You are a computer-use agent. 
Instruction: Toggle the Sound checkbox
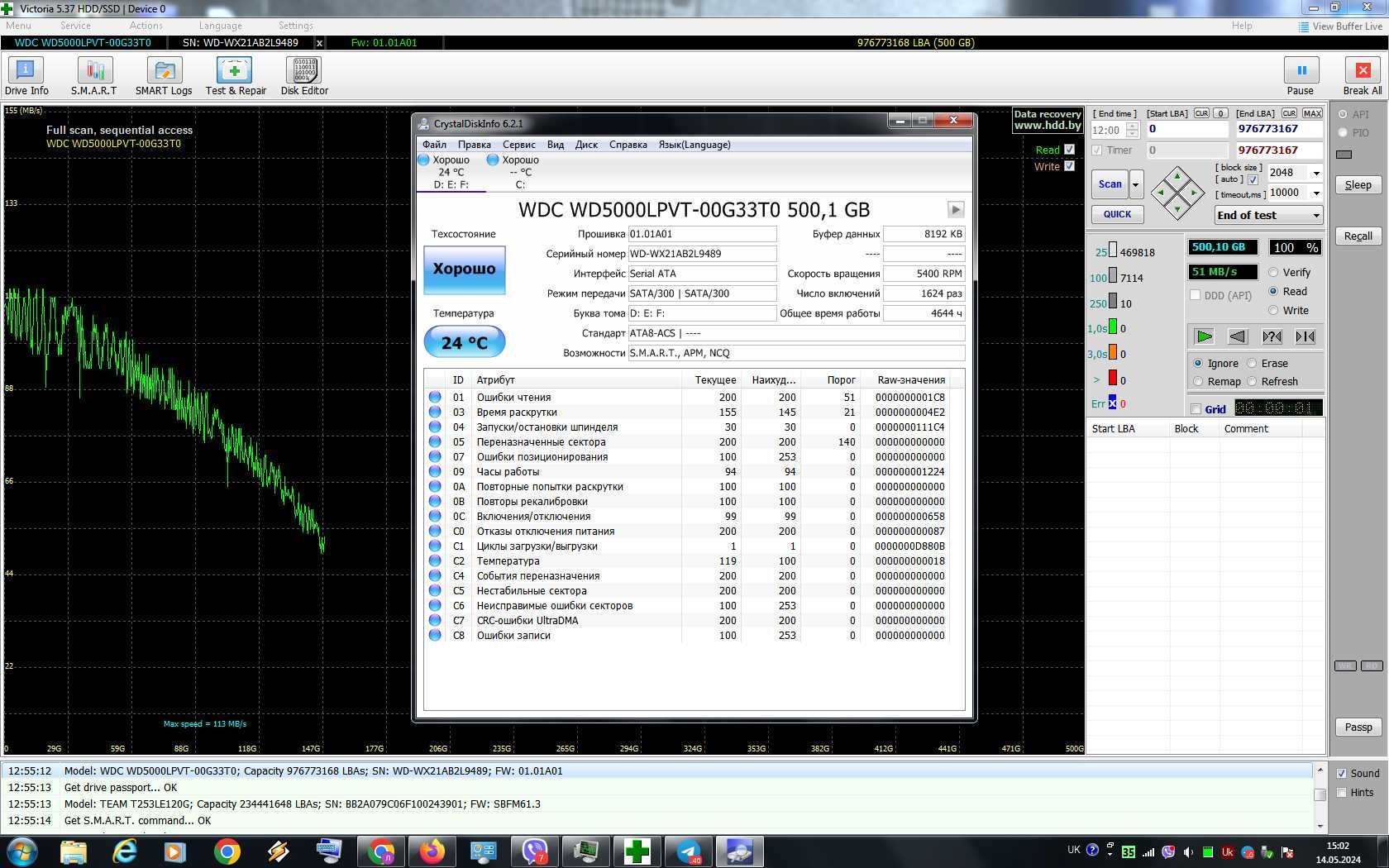click(x=1342, y=774)
